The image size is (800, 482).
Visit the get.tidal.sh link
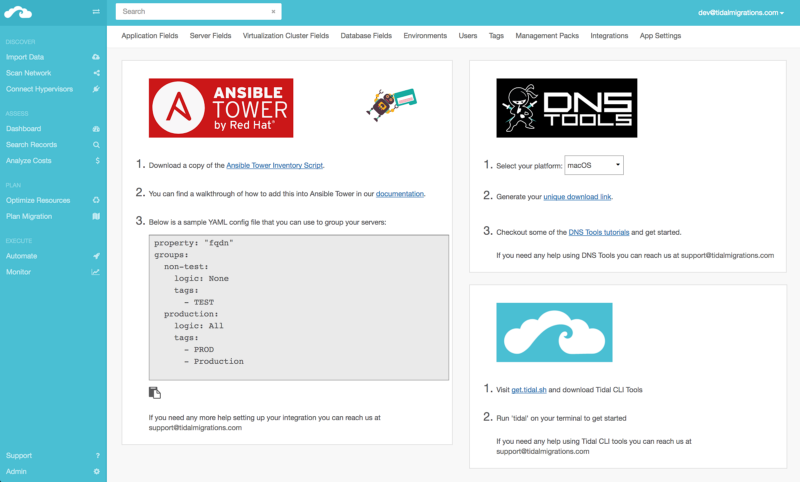point(529,390)
